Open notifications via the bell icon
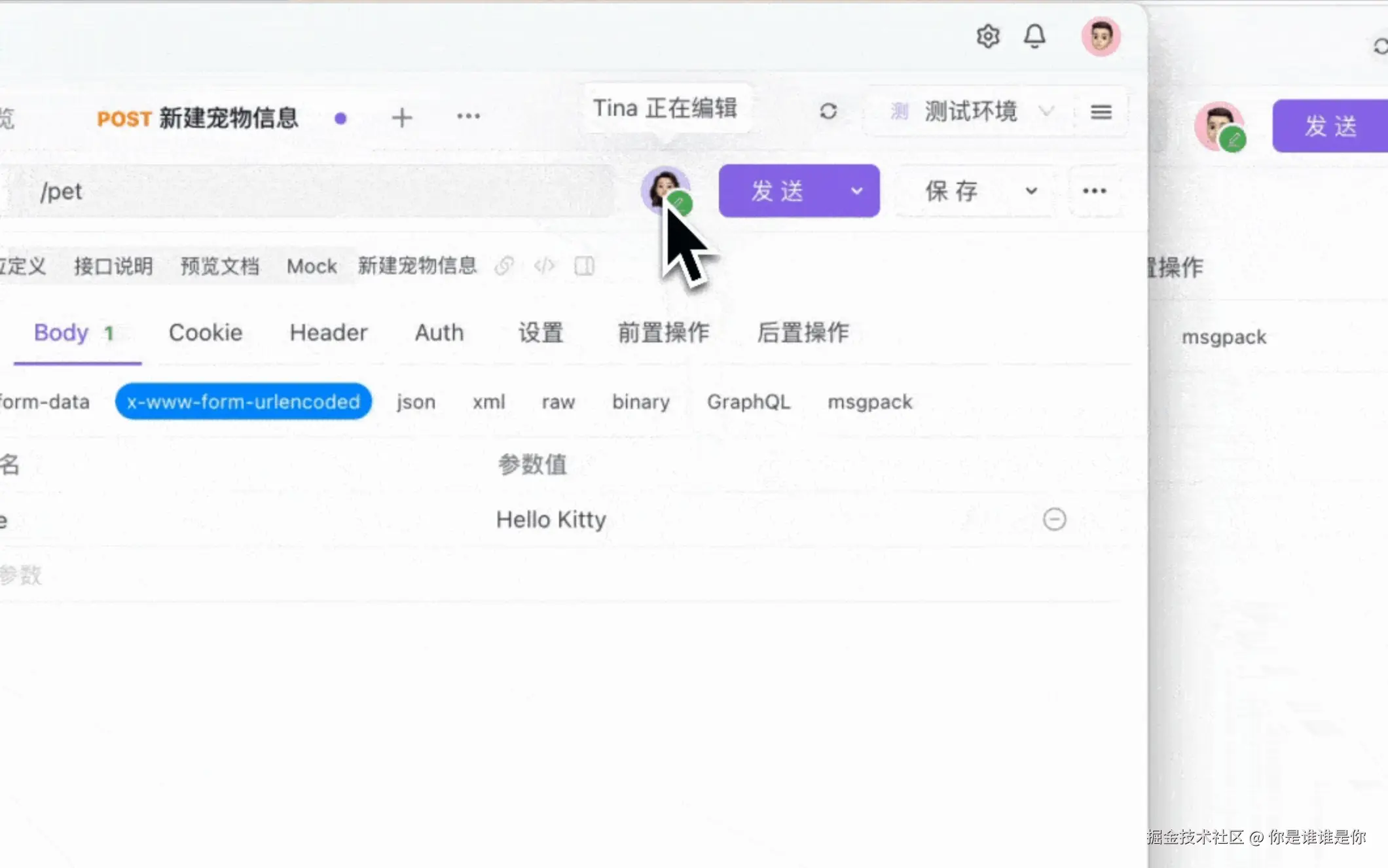Screen dimensions: 1388x868 (x=1034, y=36)
